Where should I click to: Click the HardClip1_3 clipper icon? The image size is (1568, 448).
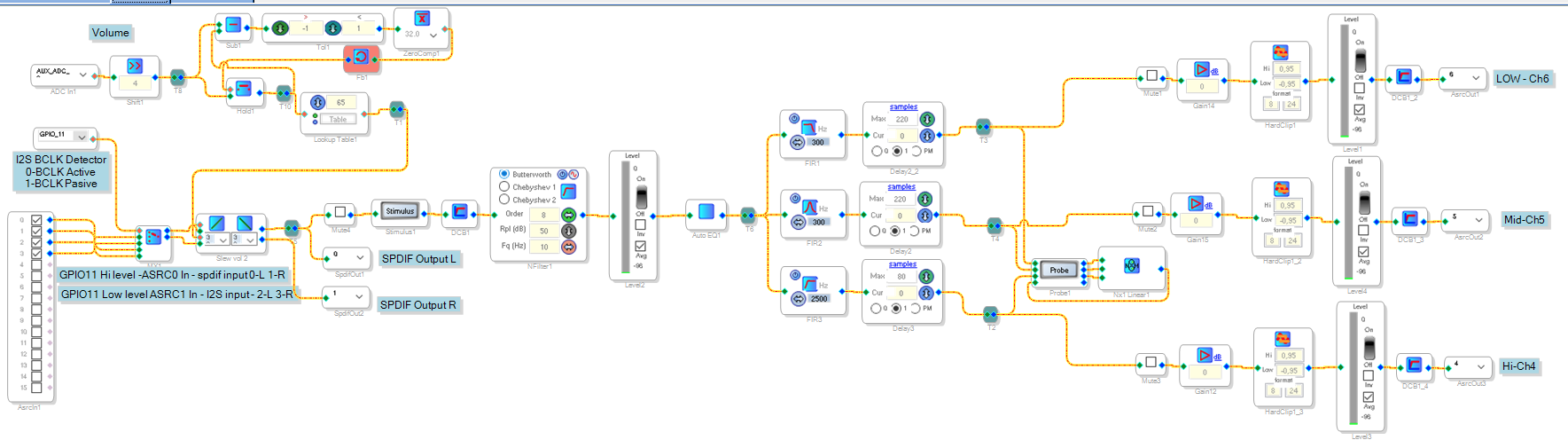[x=1283, y=339]
